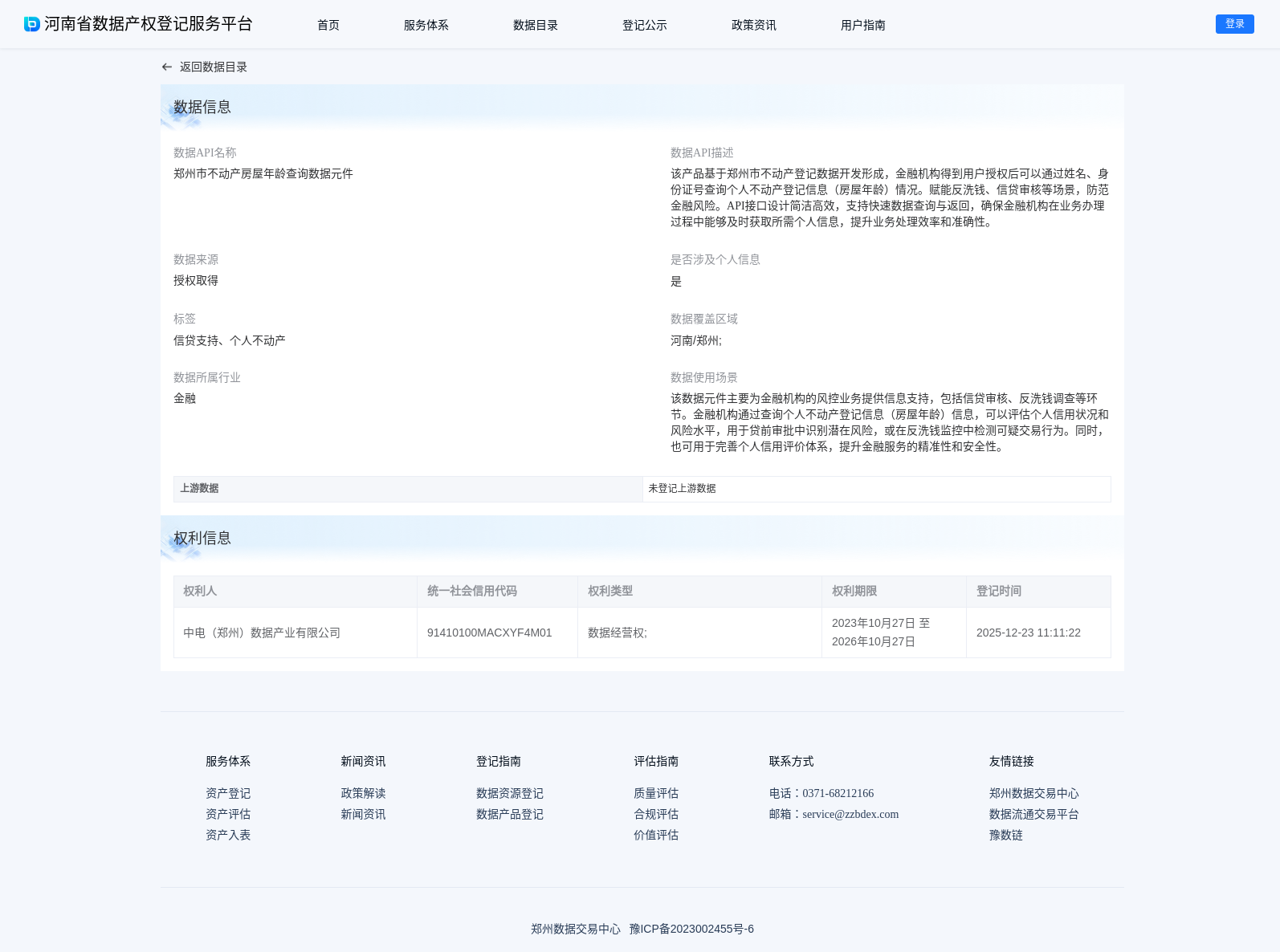Screen dimensions: 1280x952
Task: Open 合规评估 footer link
Action: pos(656,814)
